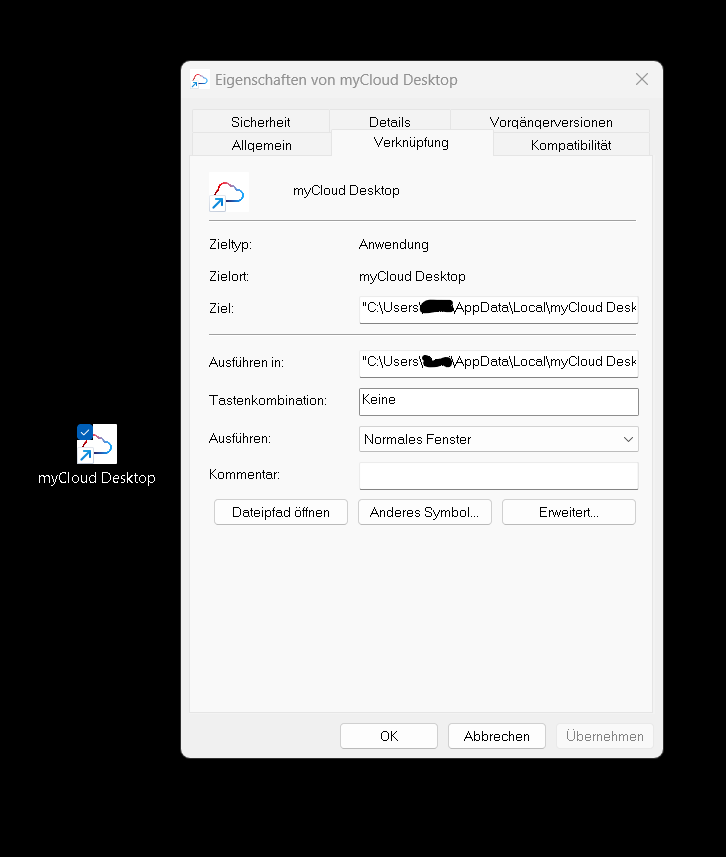The image size is (726, 857).
Task: Click the myCloud Desktop label under the desktop icon
Action: (x=97, y=478)
